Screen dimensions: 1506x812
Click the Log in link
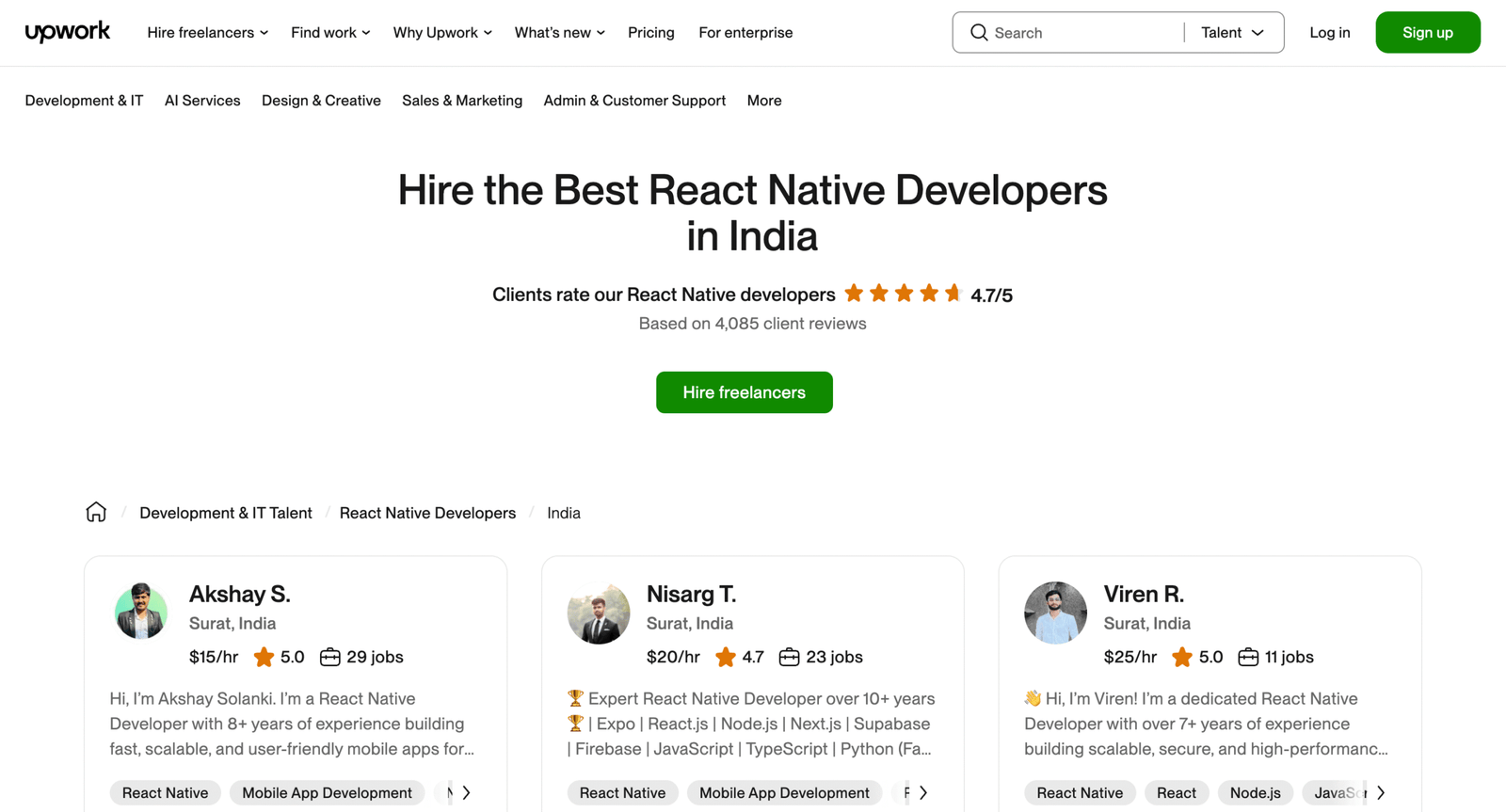click(1329, 33)
